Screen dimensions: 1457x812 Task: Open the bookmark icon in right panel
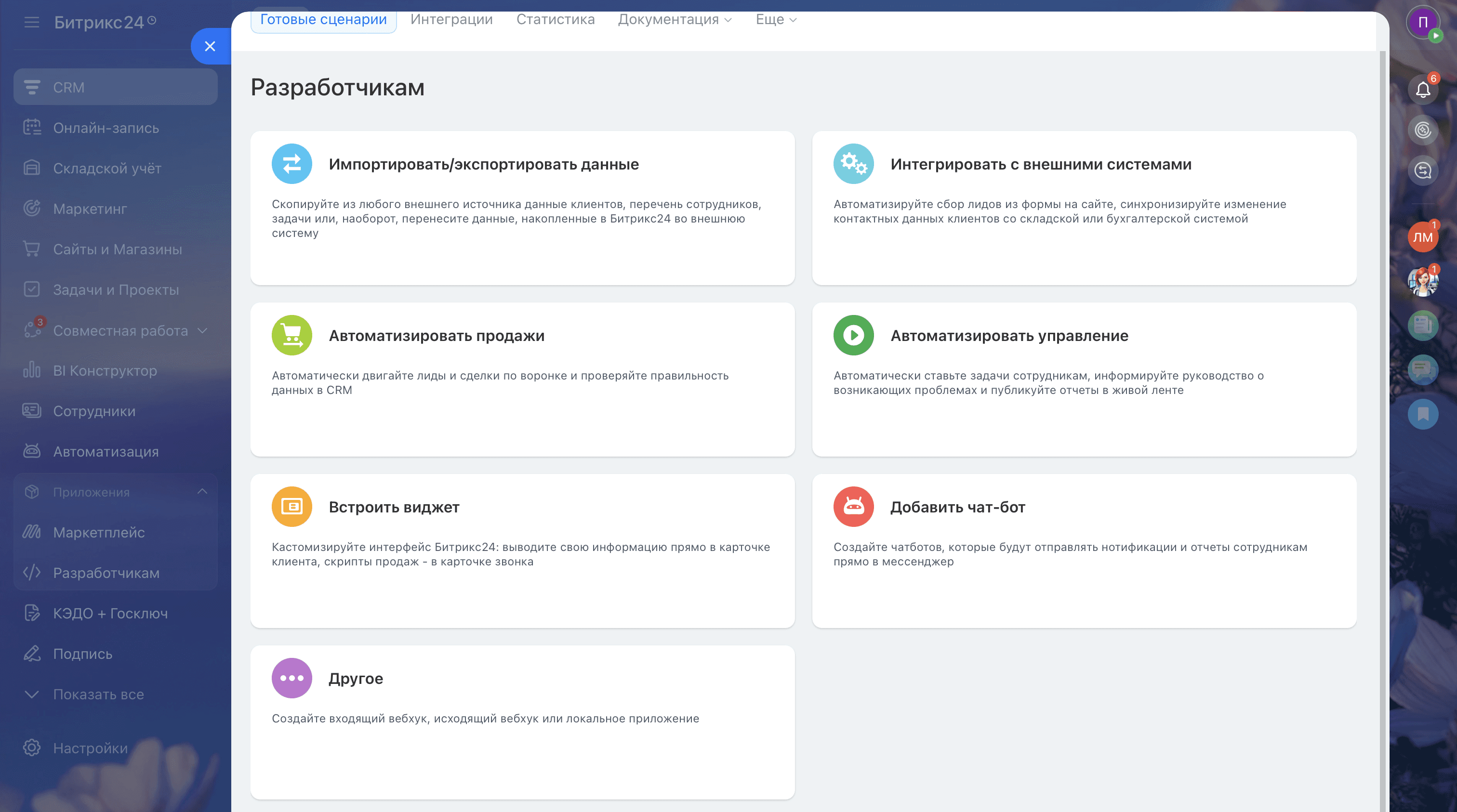click(x=1423, y=415)
